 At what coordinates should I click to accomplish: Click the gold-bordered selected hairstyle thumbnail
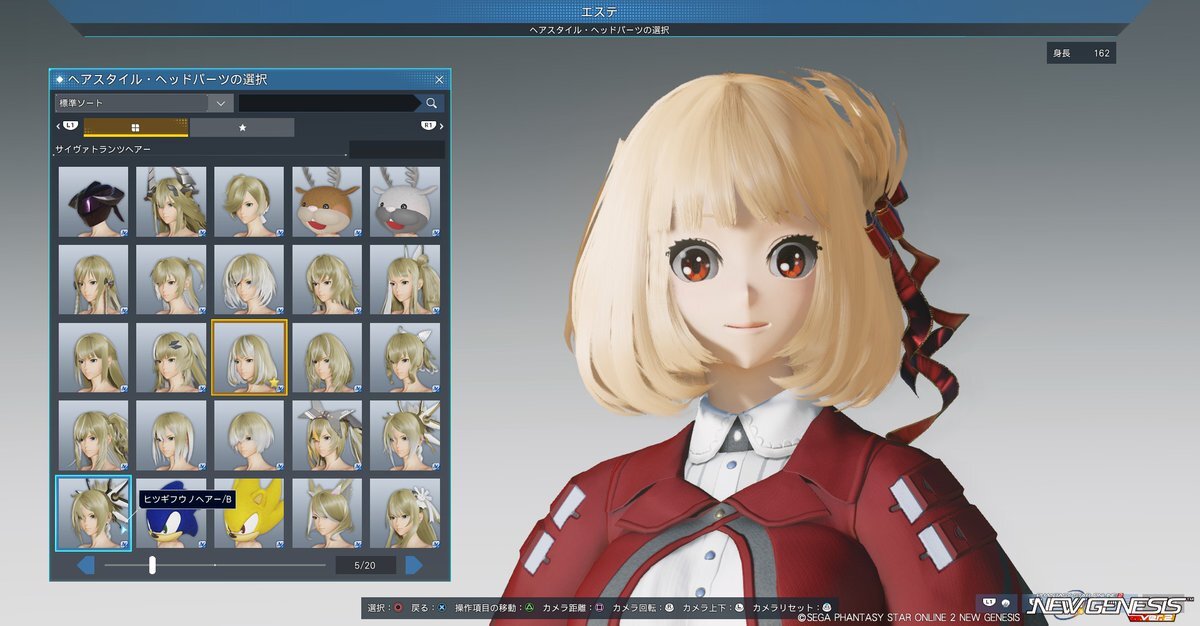pos(249,357)
